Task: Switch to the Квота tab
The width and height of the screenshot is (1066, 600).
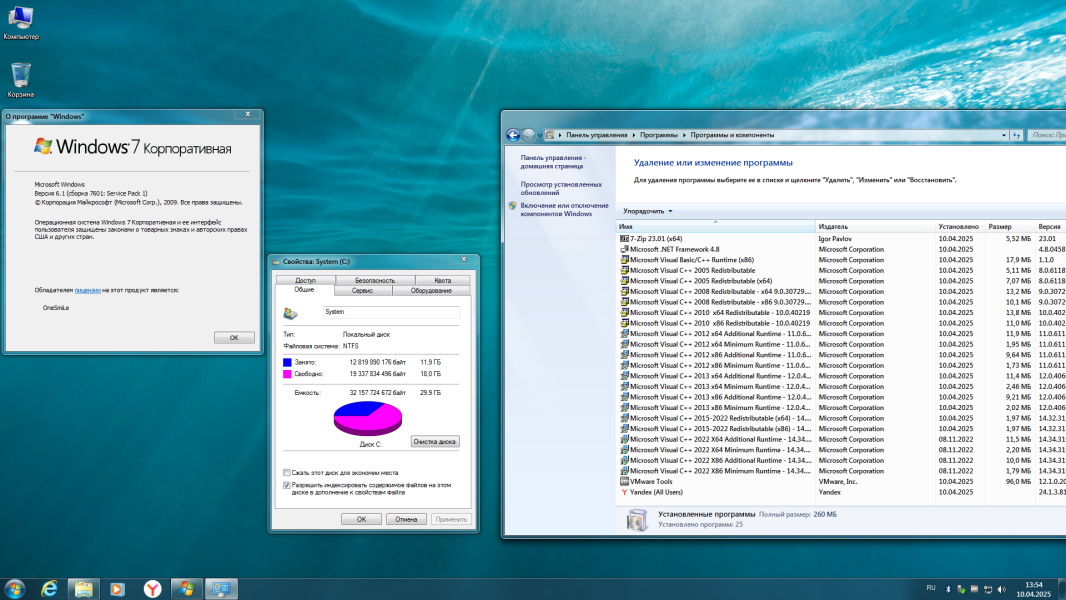Action: pyautogui.click(x=443, y=280)
